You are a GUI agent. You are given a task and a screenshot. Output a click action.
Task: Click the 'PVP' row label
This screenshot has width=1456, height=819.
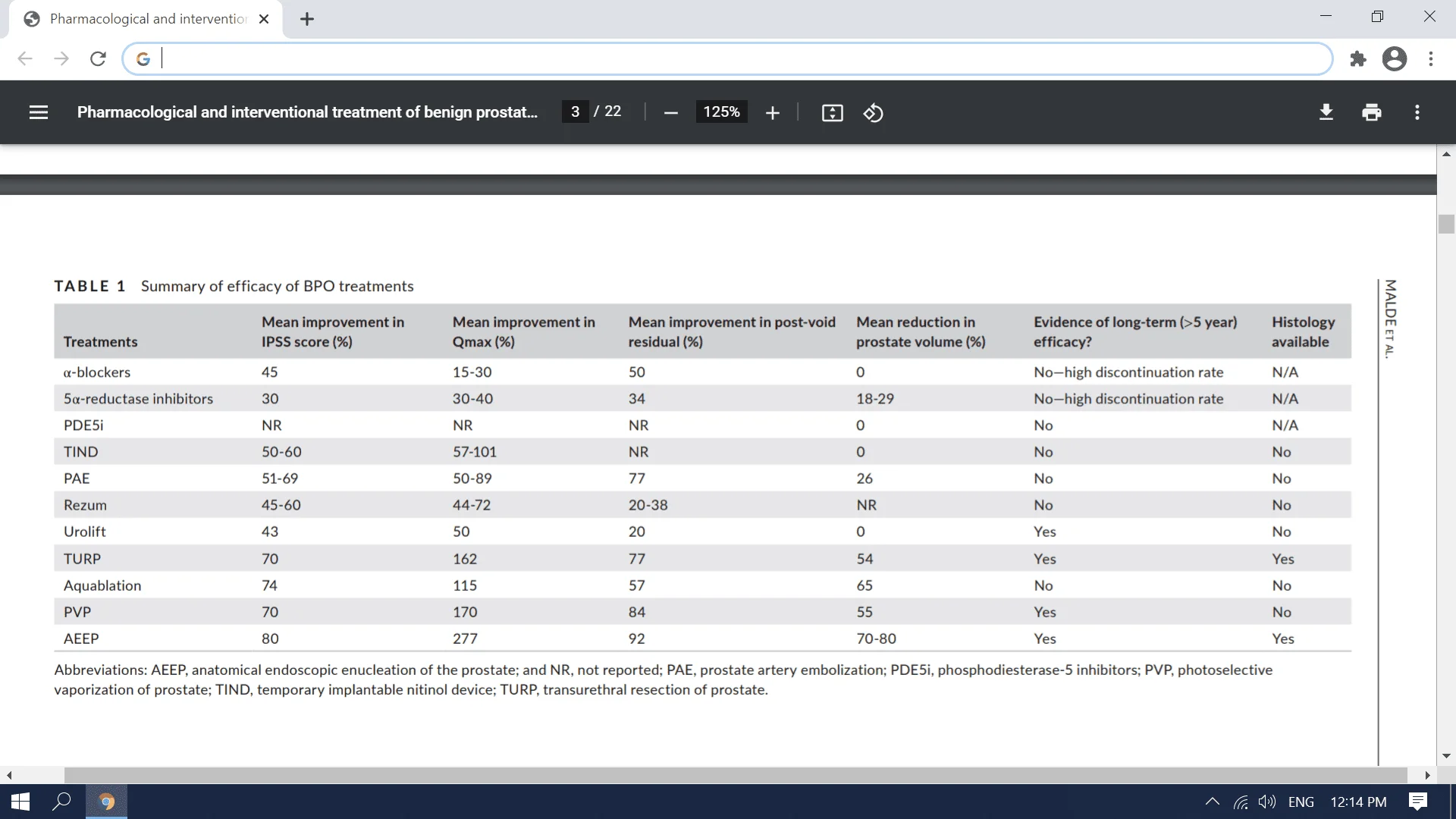(x=77, y=612)
